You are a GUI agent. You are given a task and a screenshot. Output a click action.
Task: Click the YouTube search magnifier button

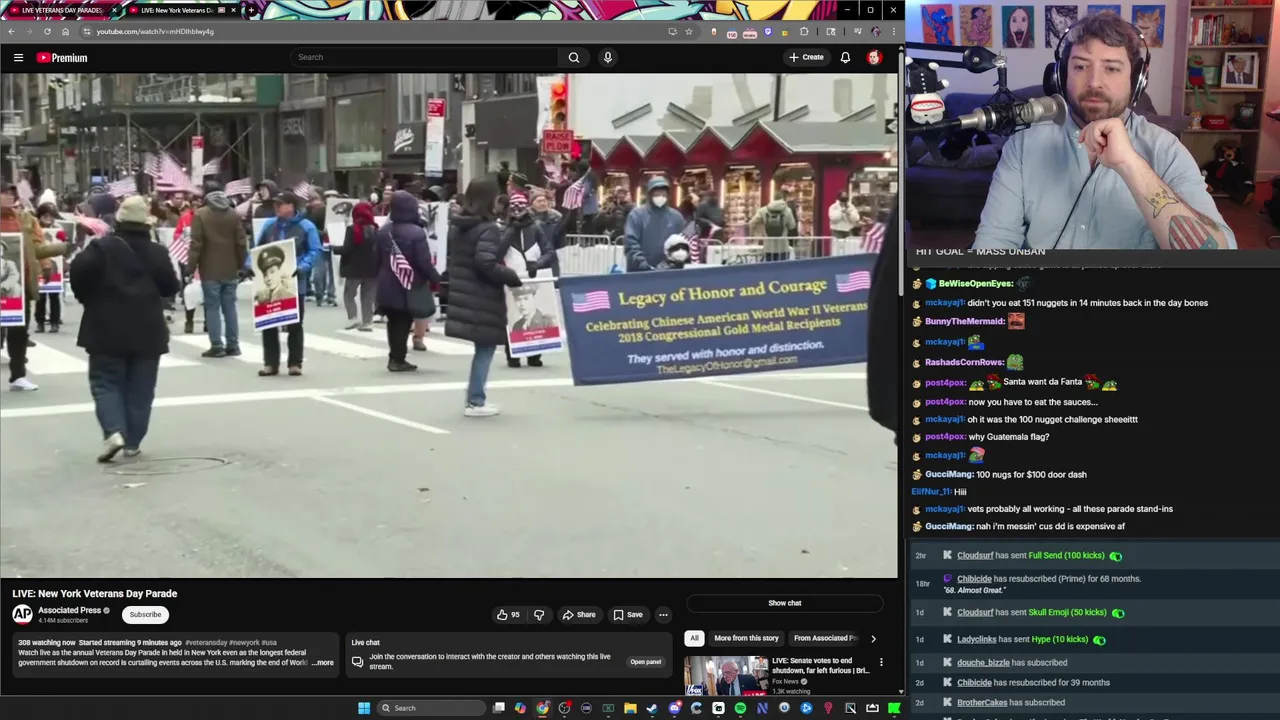[x=574, y=57]
